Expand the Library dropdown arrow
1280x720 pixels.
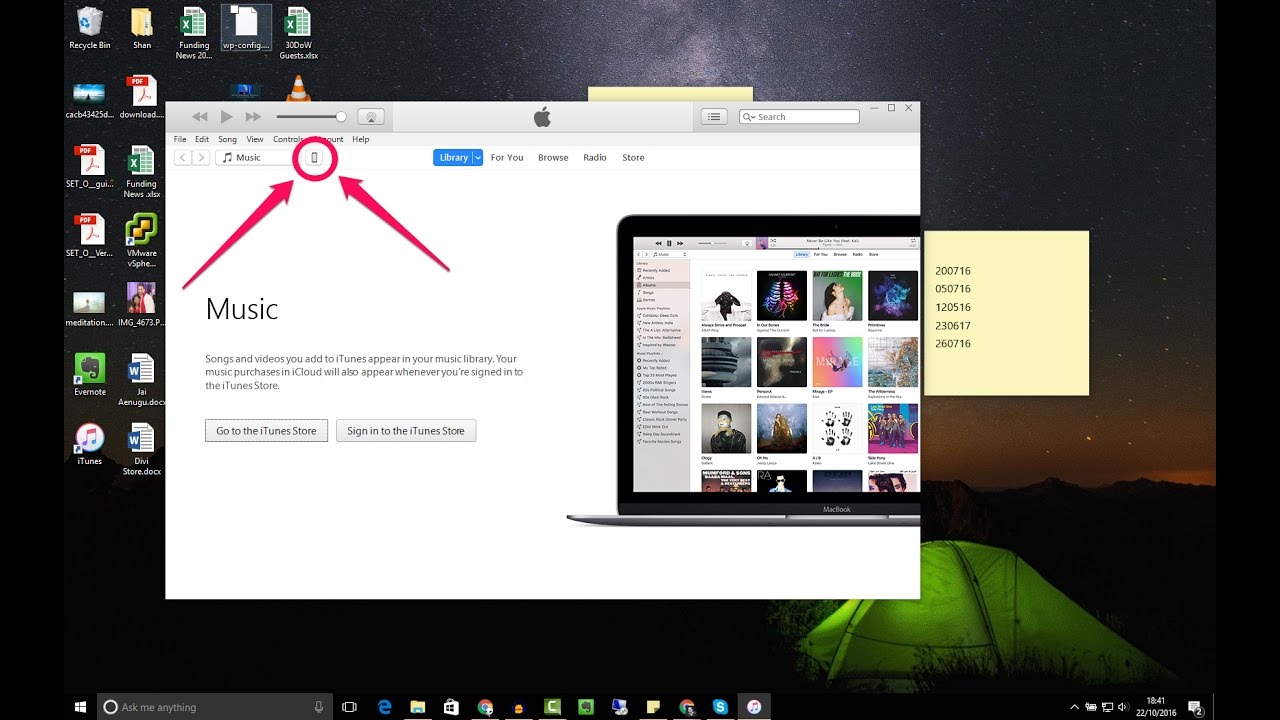[x=478, y=158]
